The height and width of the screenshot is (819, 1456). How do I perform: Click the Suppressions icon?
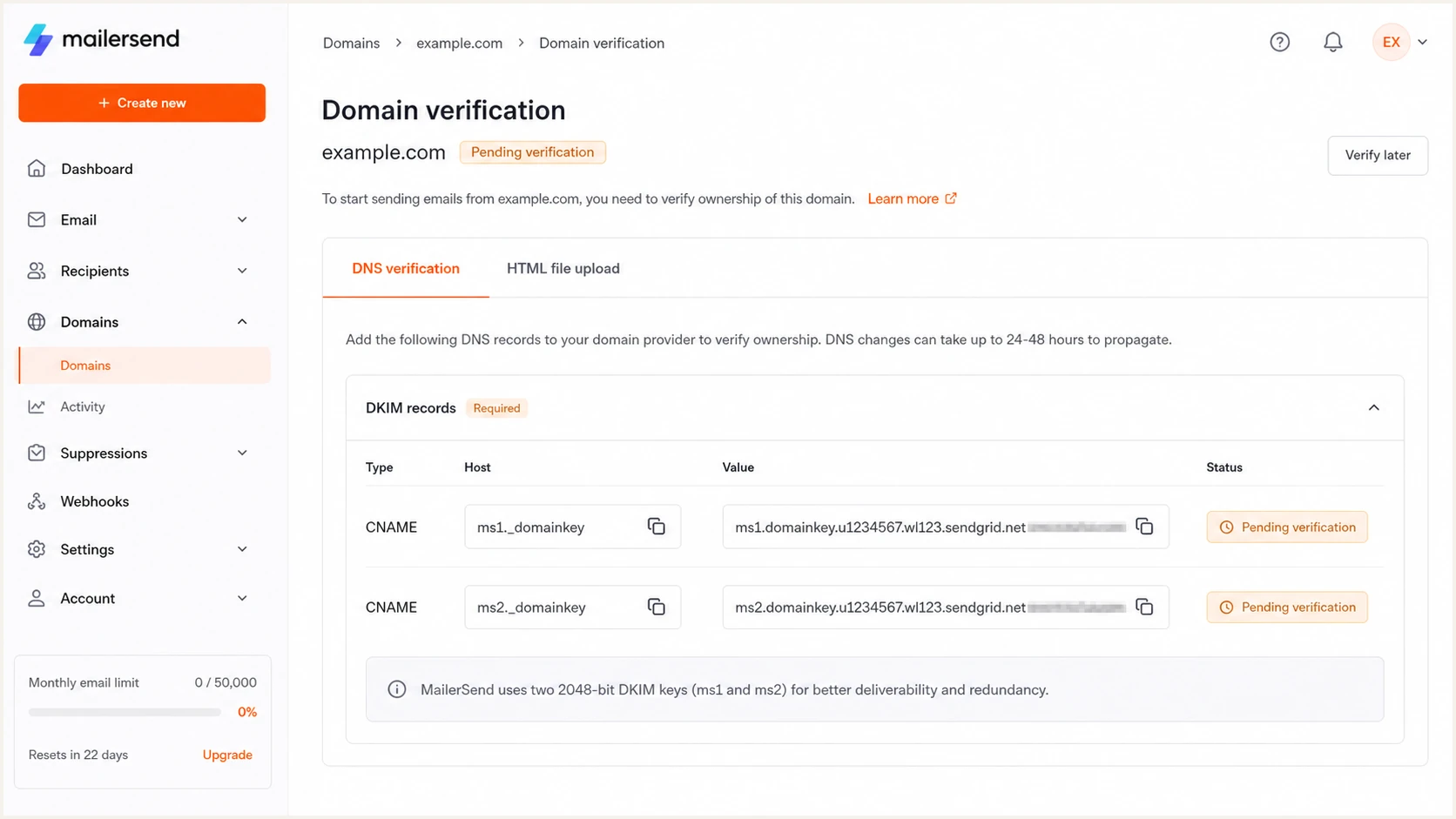37,453
